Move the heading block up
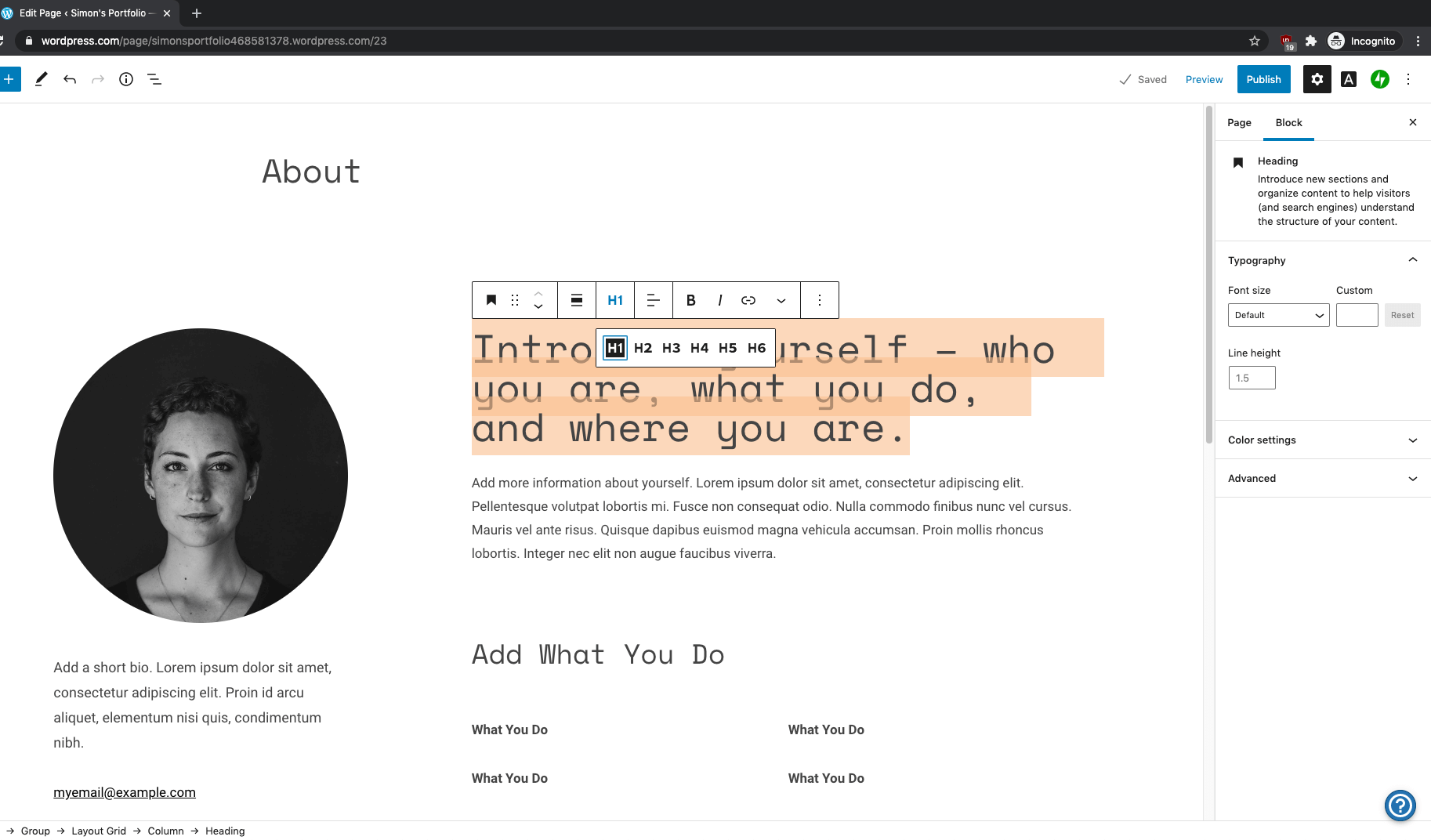This screenshot has height=840, width=1431. 538,293
